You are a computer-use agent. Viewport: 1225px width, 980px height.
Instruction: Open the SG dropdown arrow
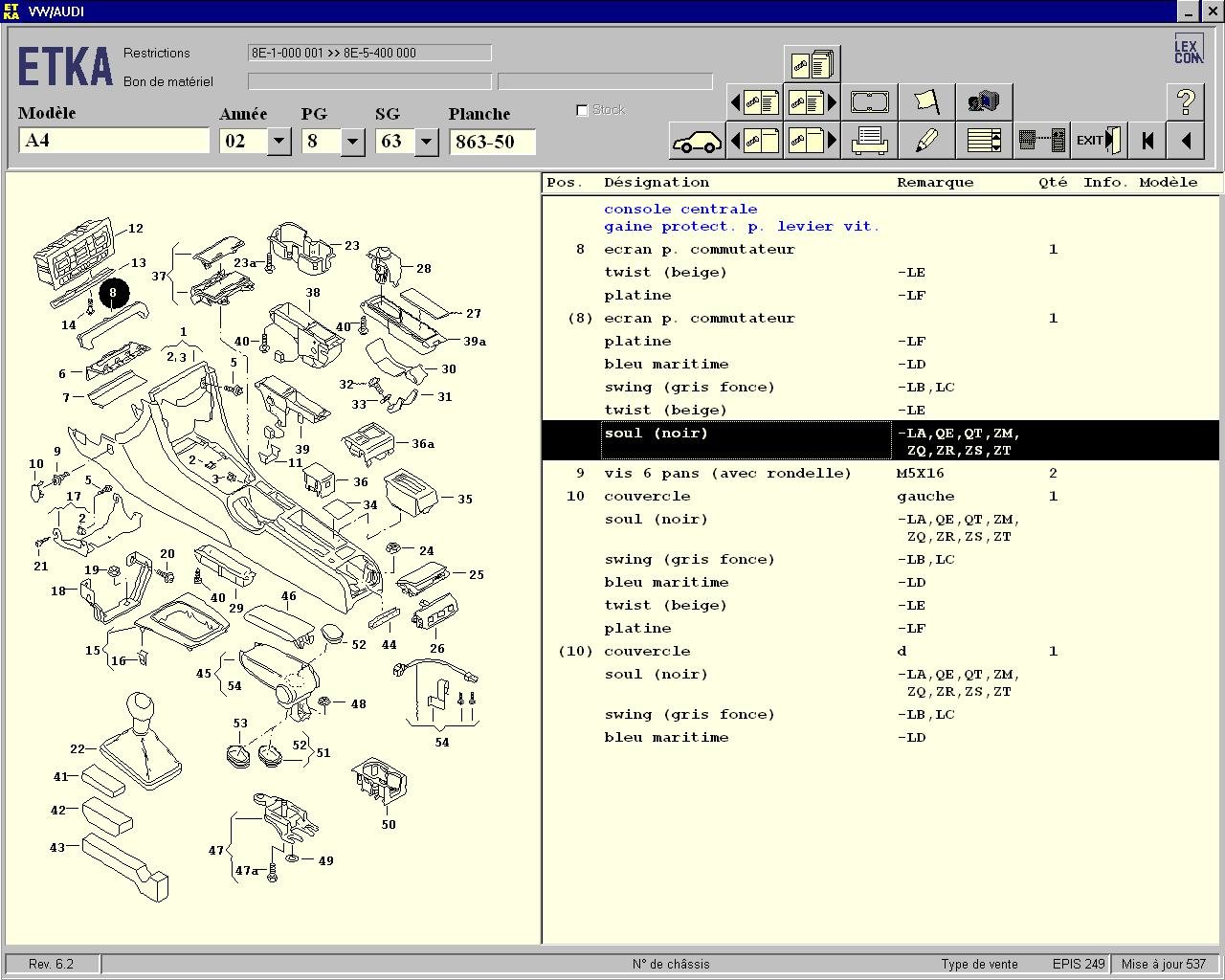426,142
